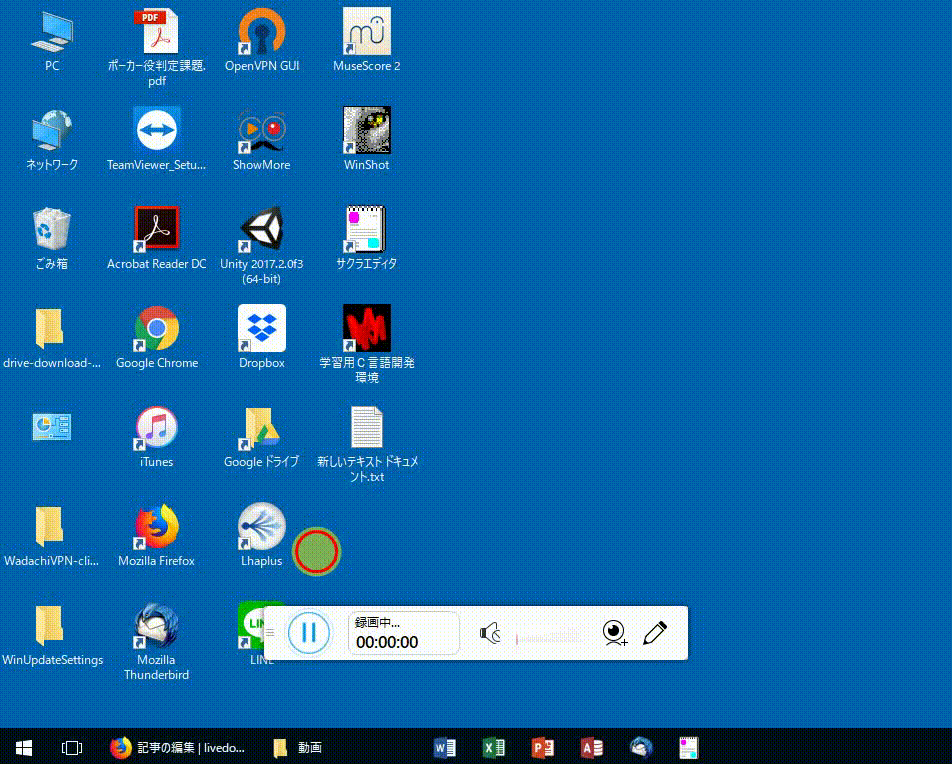Click the recorder toolbar drag handle
Image resolution: width=952 pixels, height=764 pixels.
click(x=270, y=633)
